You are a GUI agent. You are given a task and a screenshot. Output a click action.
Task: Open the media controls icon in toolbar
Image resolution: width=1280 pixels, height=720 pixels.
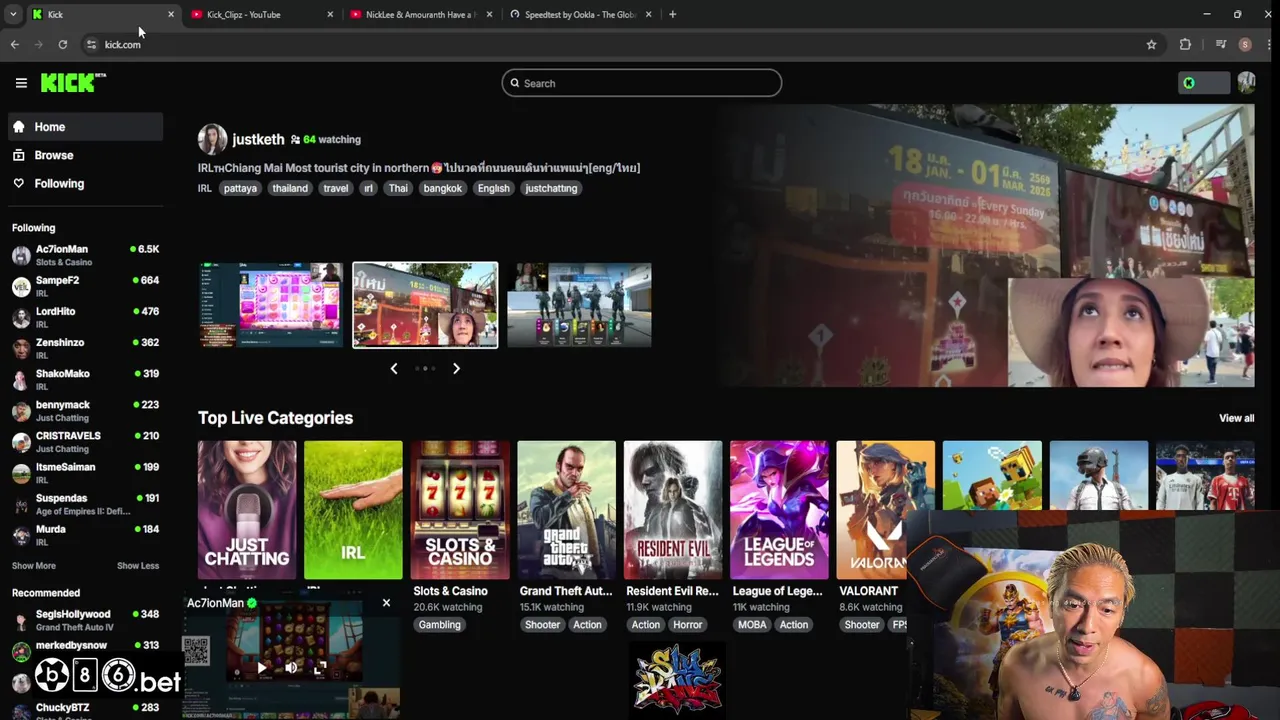[1221, 44]
